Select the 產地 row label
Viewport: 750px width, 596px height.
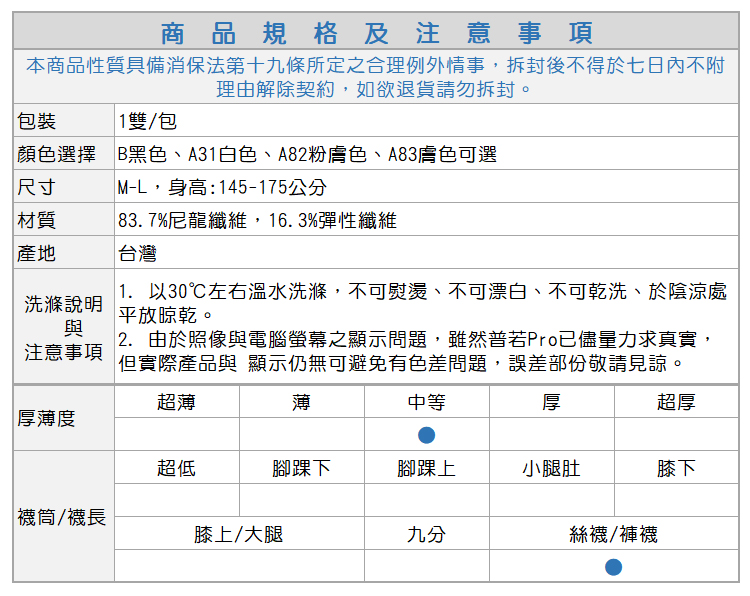[36, 253]
